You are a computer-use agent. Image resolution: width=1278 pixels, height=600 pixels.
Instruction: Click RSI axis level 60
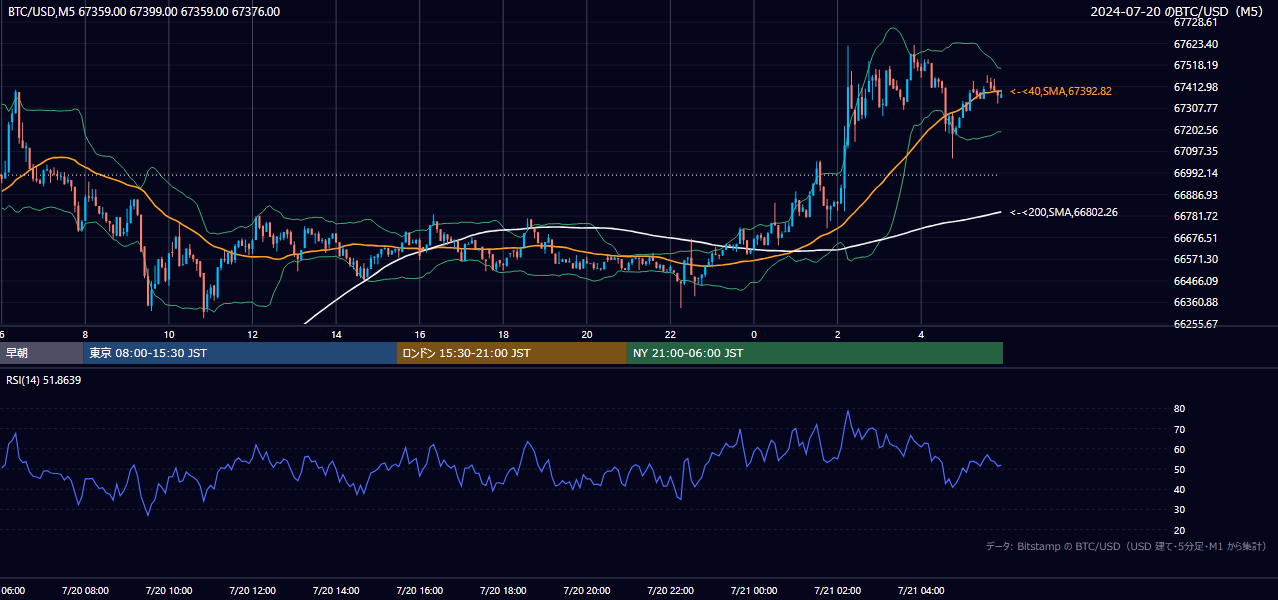click(1180, 449)
